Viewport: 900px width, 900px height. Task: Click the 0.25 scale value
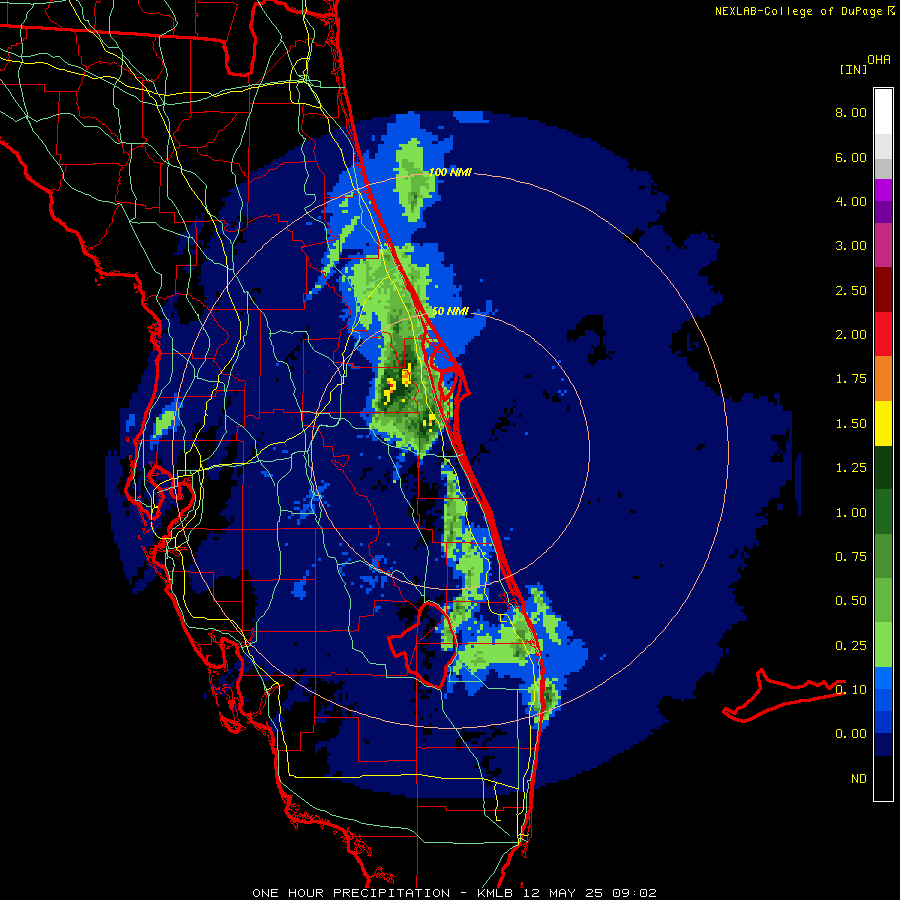(851, 646)
